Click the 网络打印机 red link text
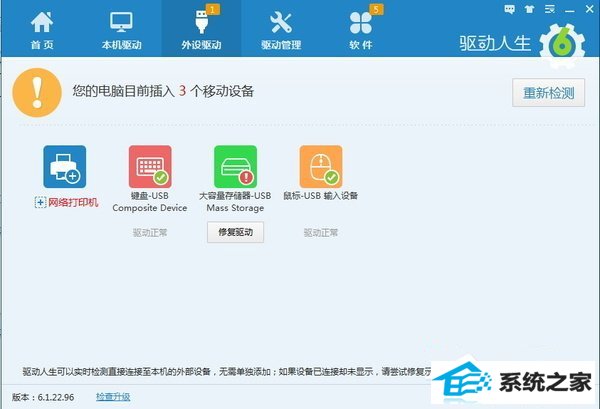600x409 pixels. [x=73, y=202]
